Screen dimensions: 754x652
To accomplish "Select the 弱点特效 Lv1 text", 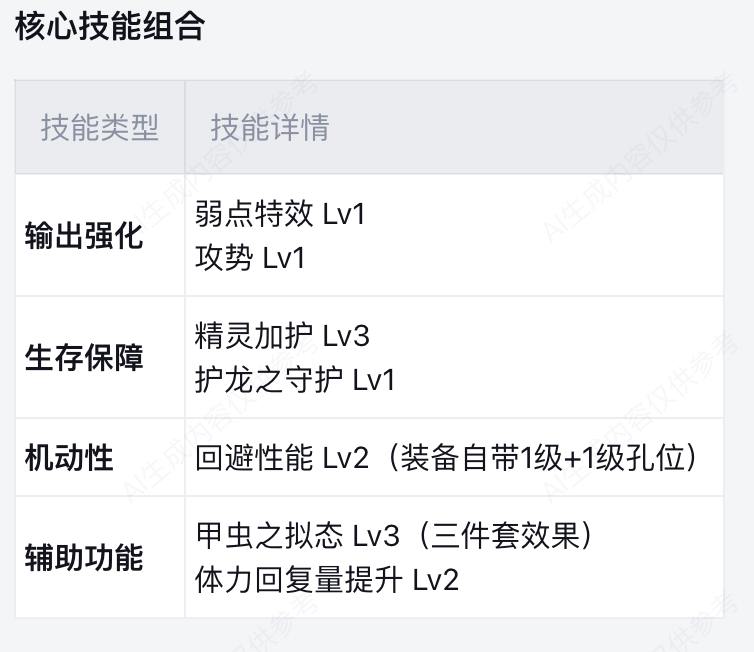I will [280, 213].
